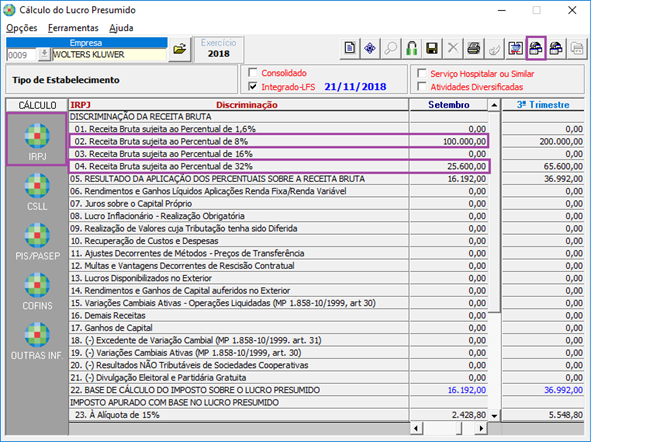
Task: Open the Opções menu
Action: coord(22,28)
